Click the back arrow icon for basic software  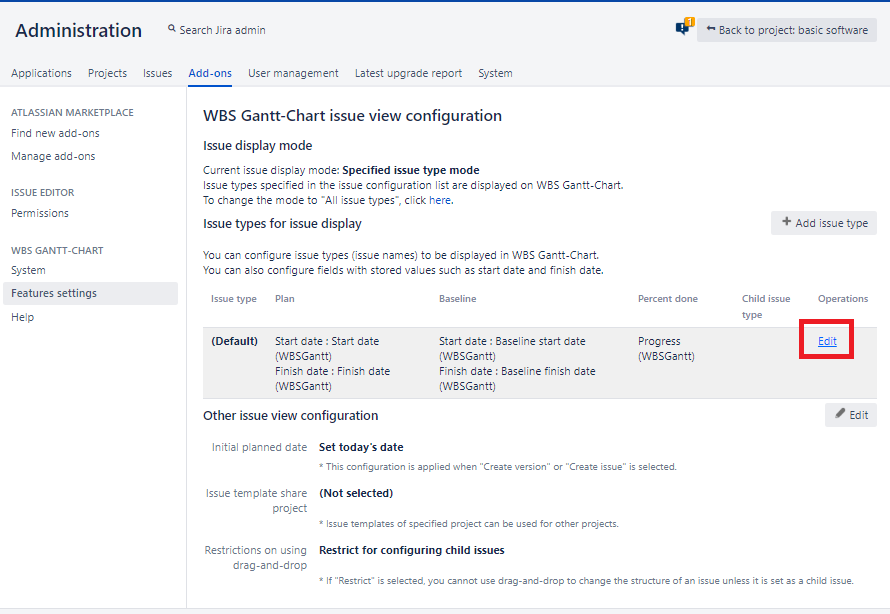coord(711,28)
